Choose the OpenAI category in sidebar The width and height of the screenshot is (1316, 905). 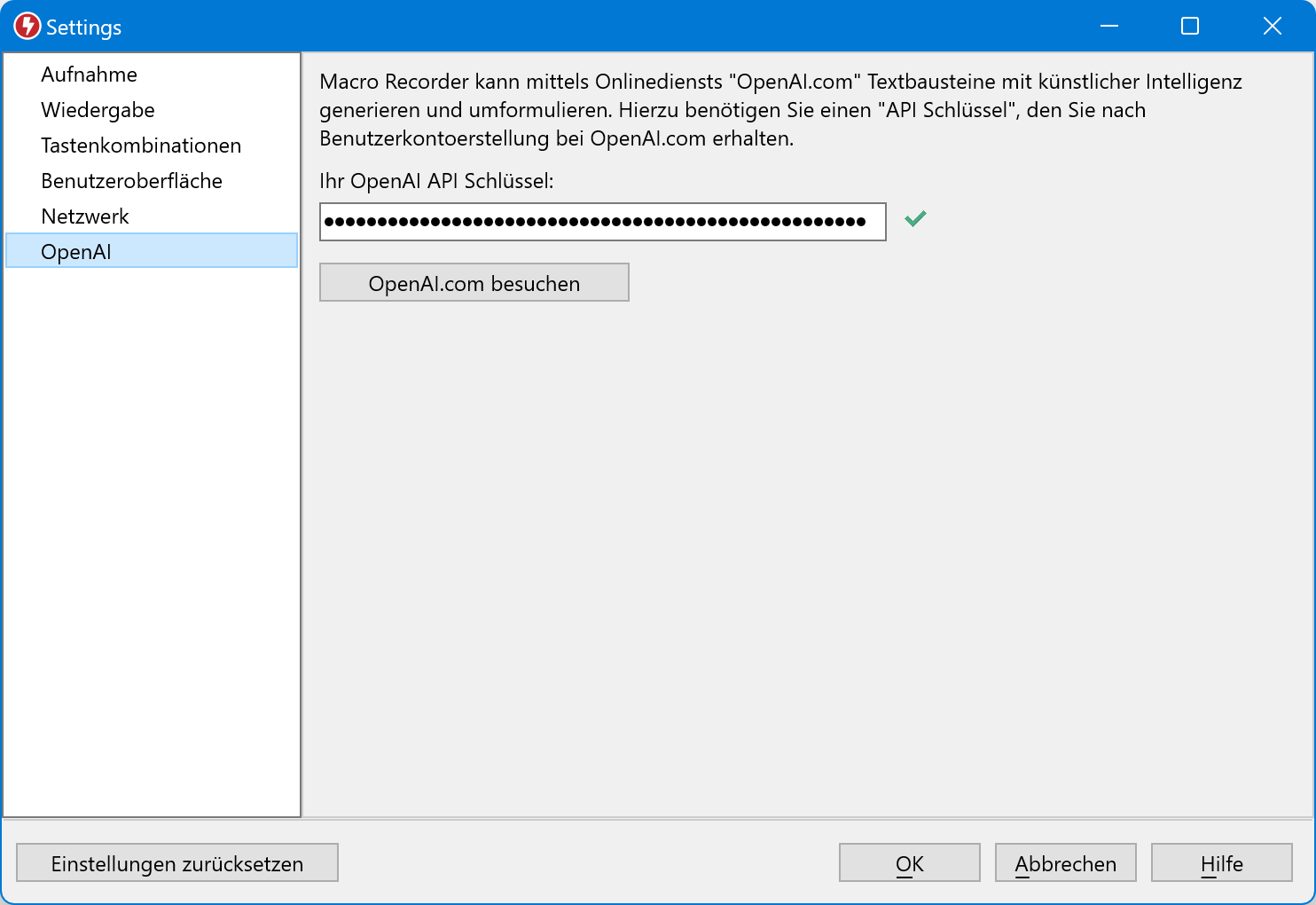[152, 251]
